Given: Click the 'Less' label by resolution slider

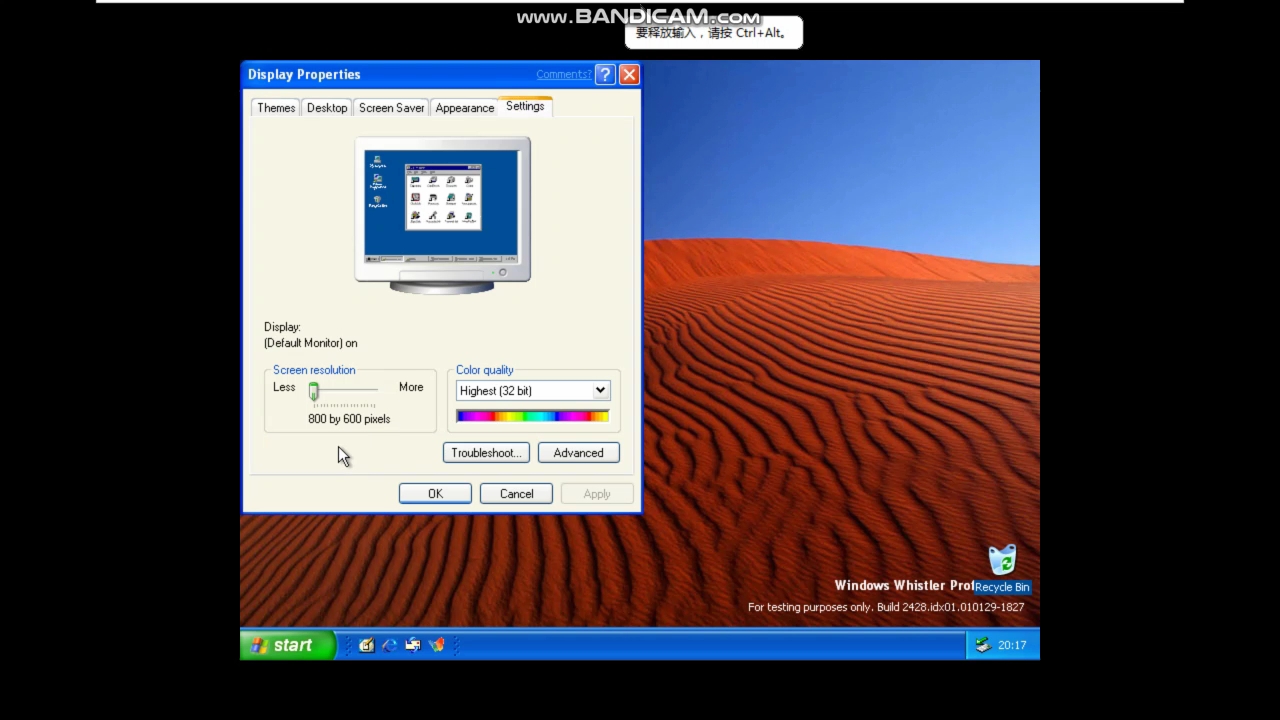Looking at the screenshot, I should pos(284,387).
